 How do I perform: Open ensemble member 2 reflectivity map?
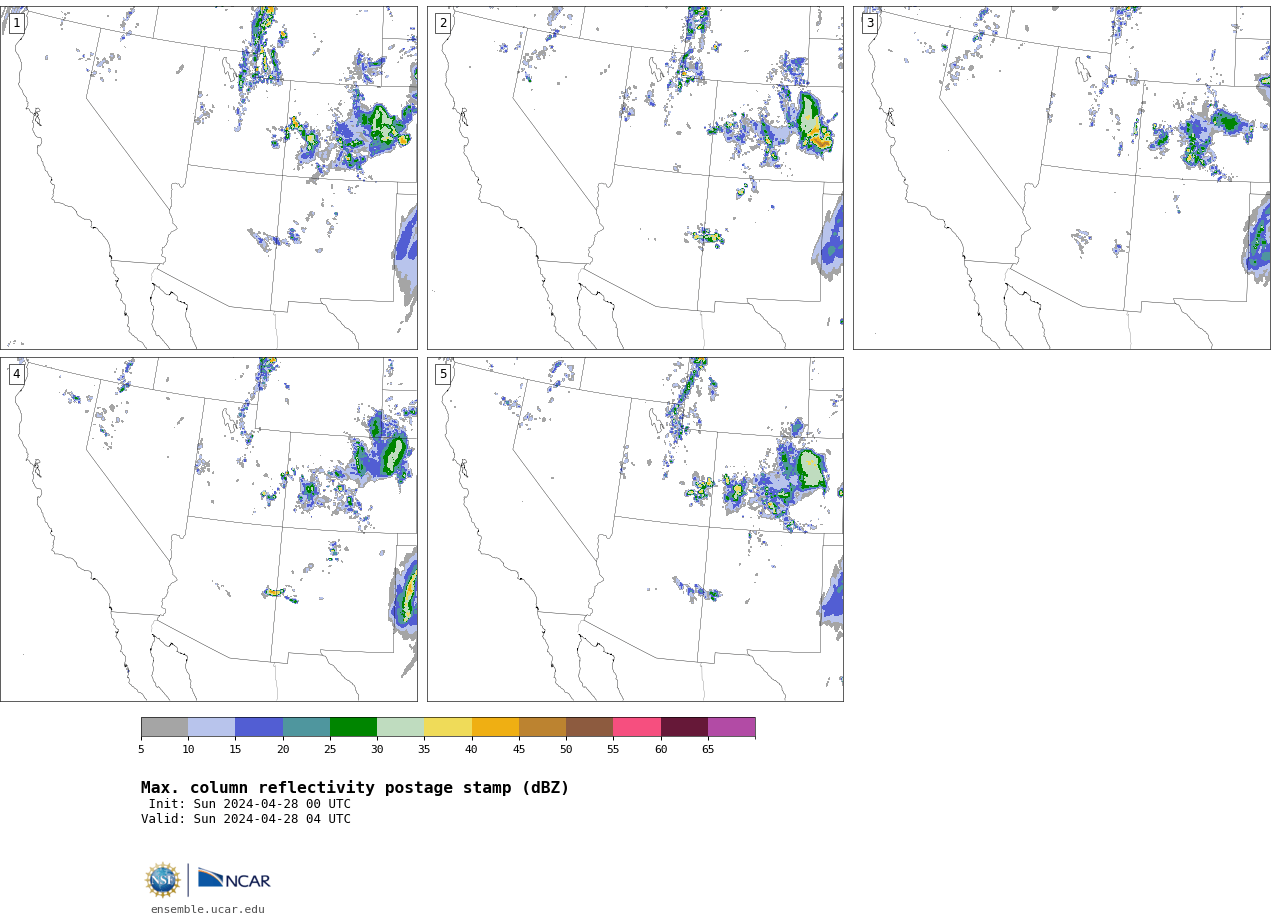point(635,178)
